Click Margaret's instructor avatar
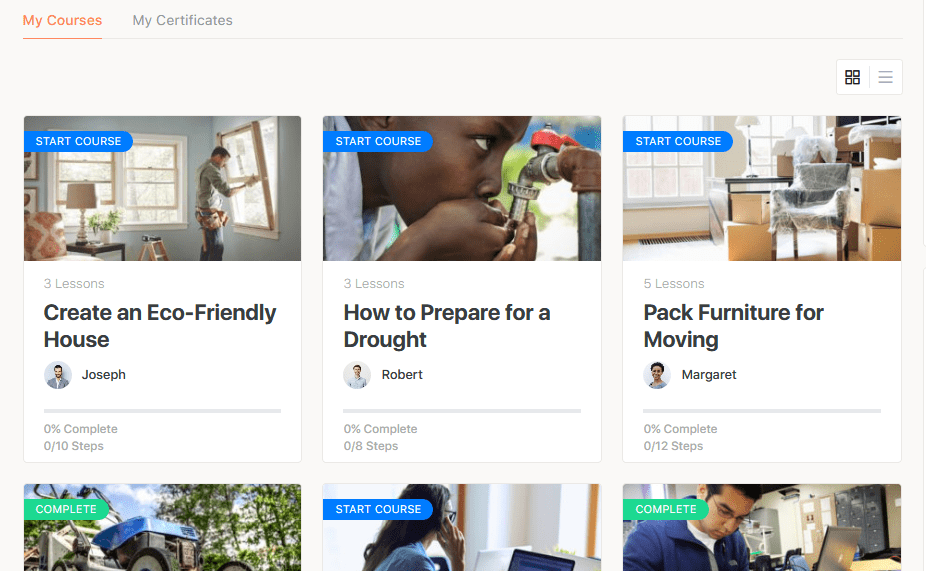The width and height of the screenshot is (926, 571). pyautogui.click(x=657, y=375)
